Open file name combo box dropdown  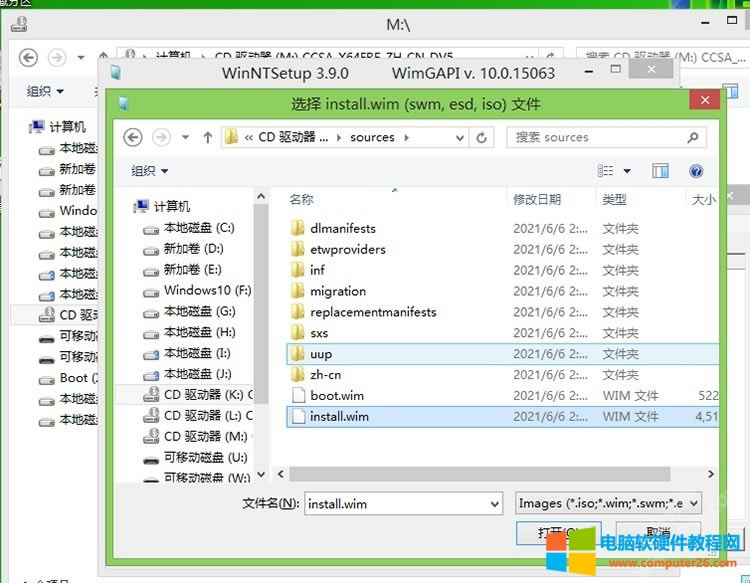(x=495, y=504)
